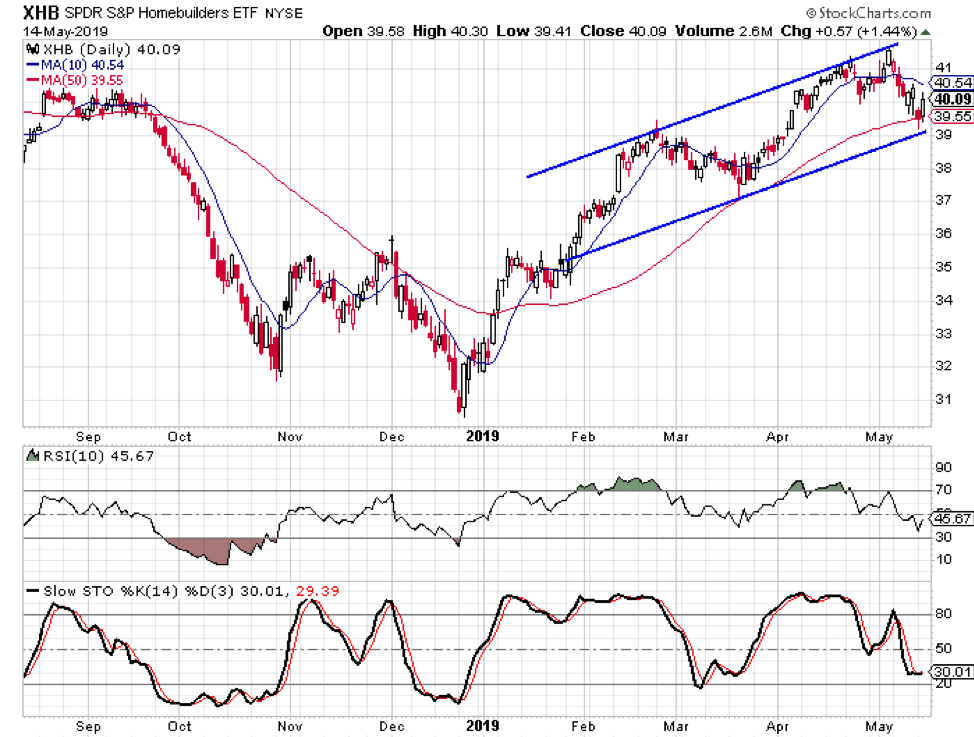The height and width of the screenshot is (737, 974).
Task: Click the High 40.30 value
Action: [450, 31]
